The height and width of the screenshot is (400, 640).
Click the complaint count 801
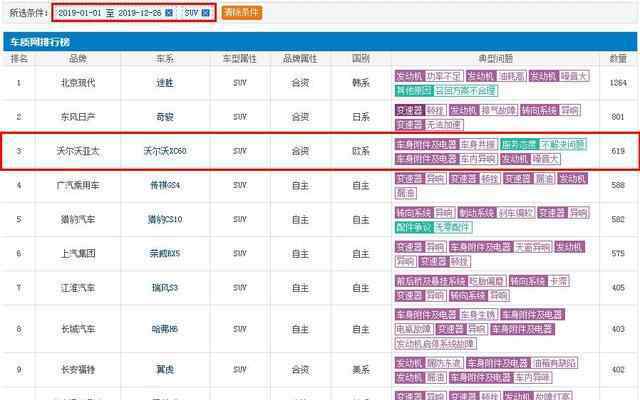point(618,117)
